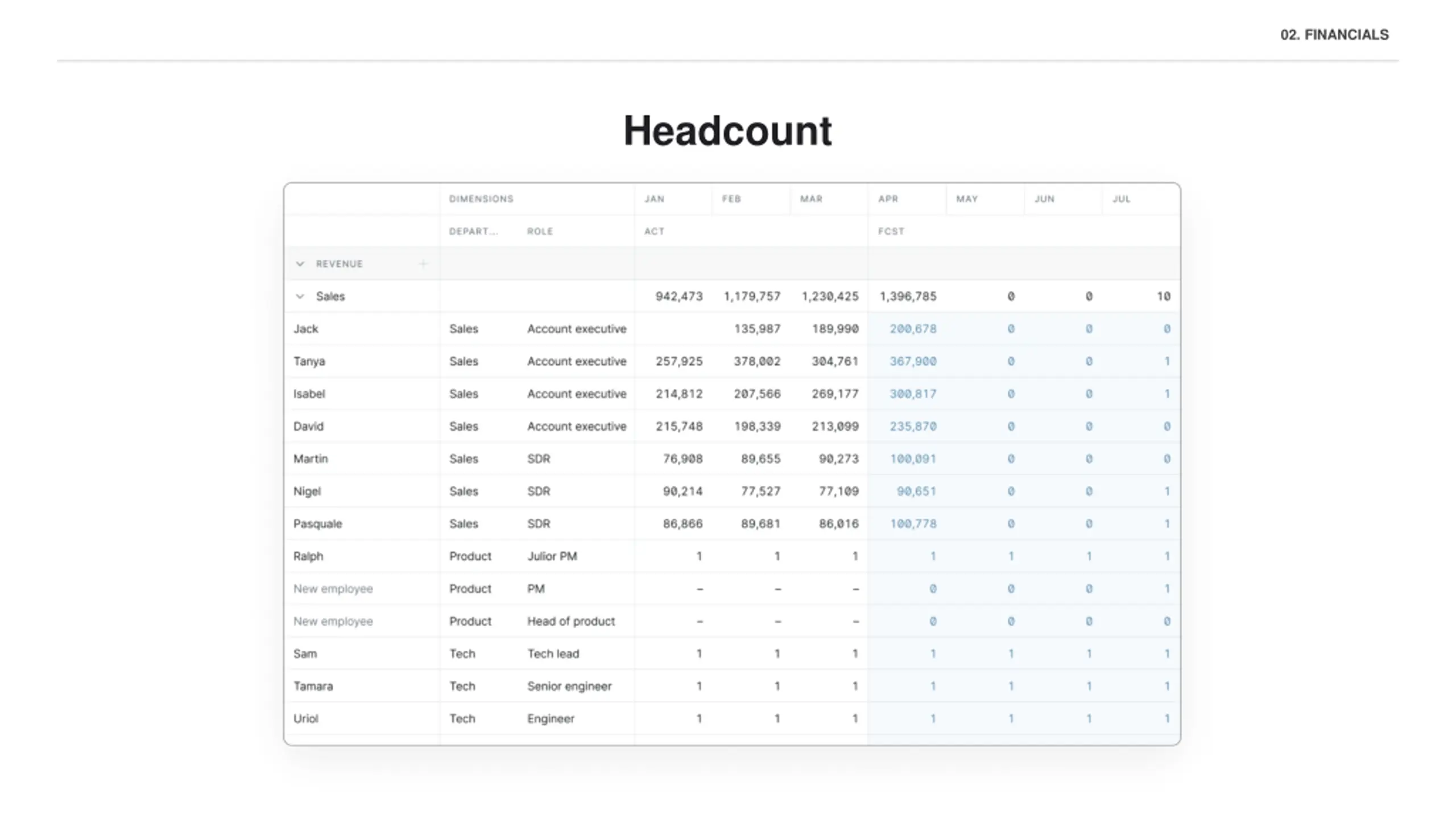Viewport: 1456px width, 819px height.
Task: Click the ROLE dimension header
Action: pyautogui.click(x=540, y=231)
